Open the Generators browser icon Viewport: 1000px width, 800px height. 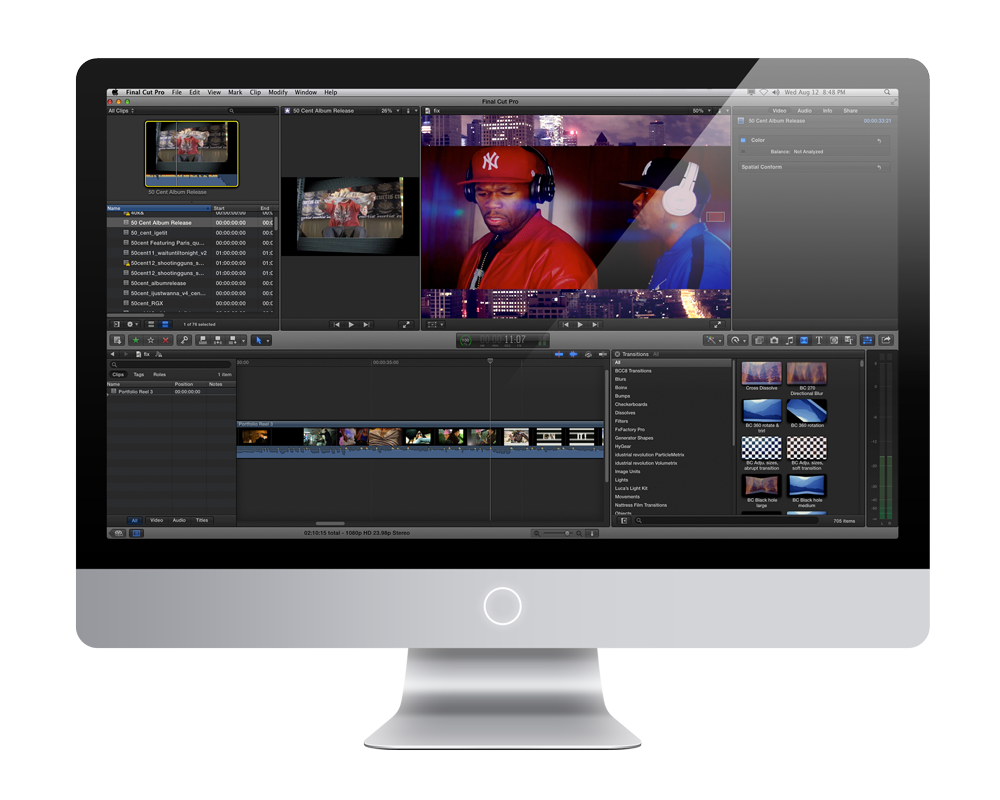point(834,341)
